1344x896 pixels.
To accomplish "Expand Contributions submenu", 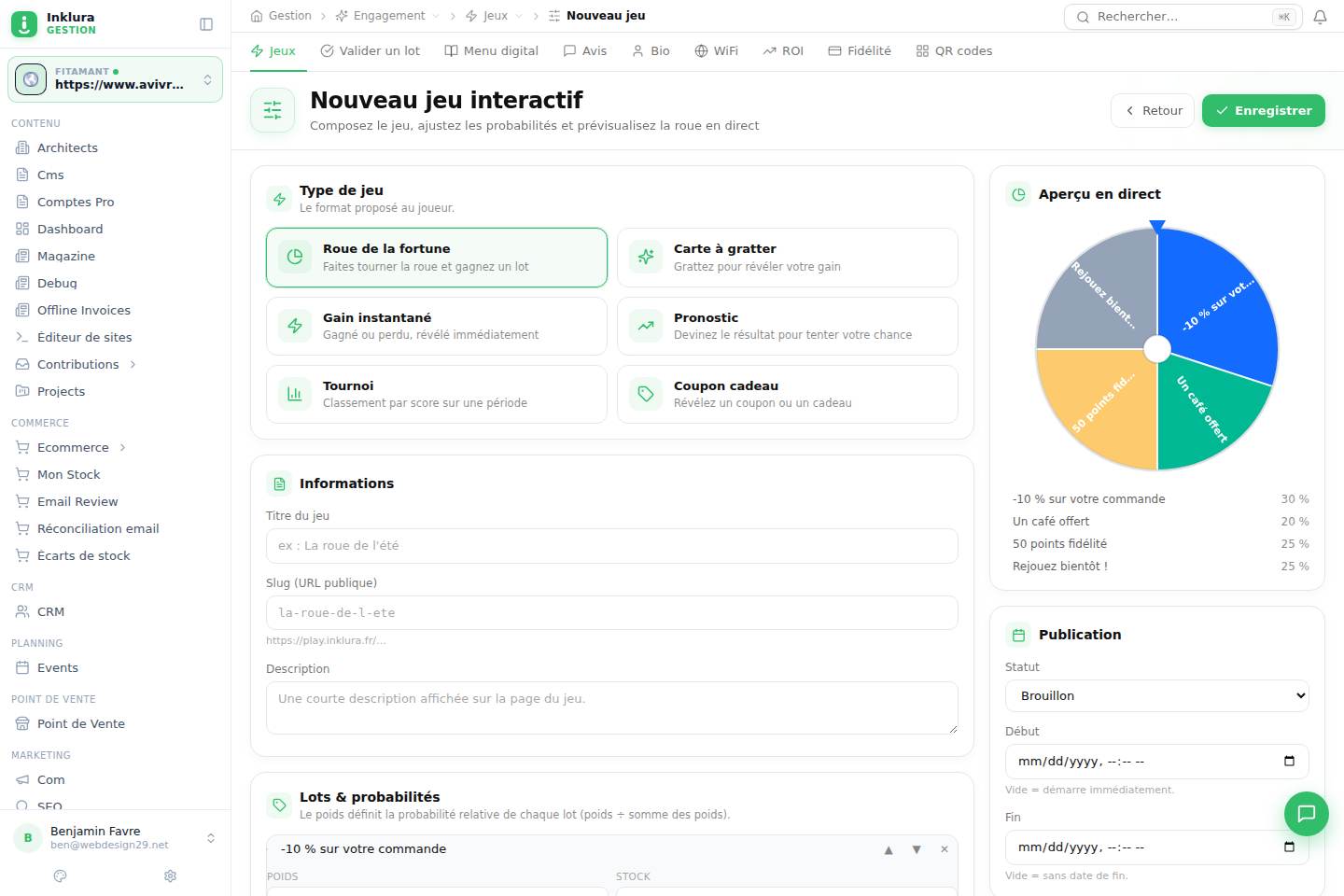I will [x=133, y=364].
